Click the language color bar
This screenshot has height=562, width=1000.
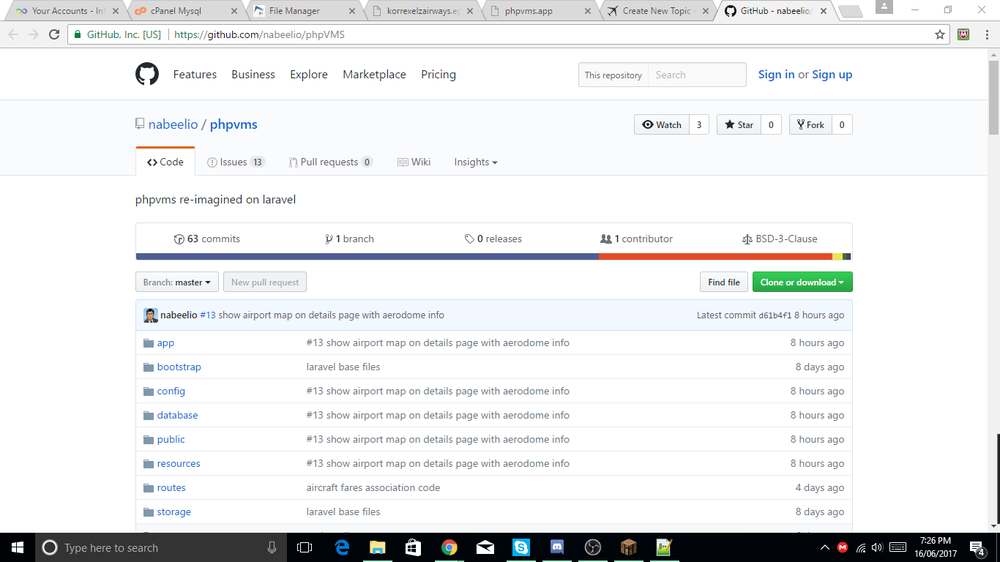(493, 256)
